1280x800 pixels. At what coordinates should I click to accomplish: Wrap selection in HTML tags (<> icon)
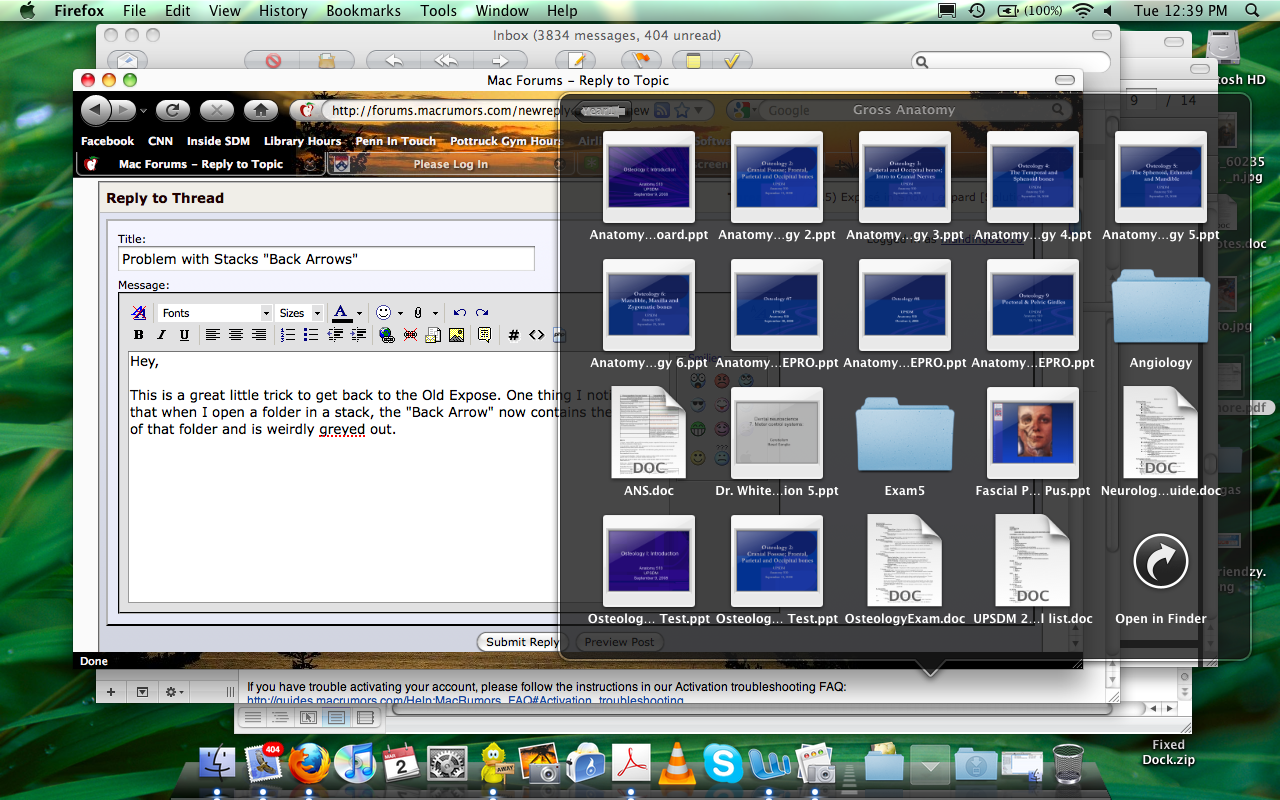click(537, 335)
